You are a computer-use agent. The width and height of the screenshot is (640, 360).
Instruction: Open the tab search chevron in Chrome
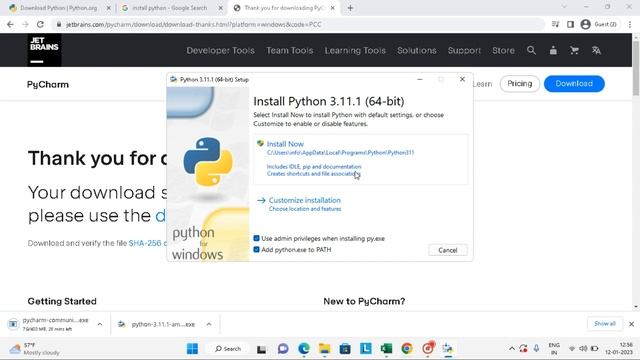[564, 7]
